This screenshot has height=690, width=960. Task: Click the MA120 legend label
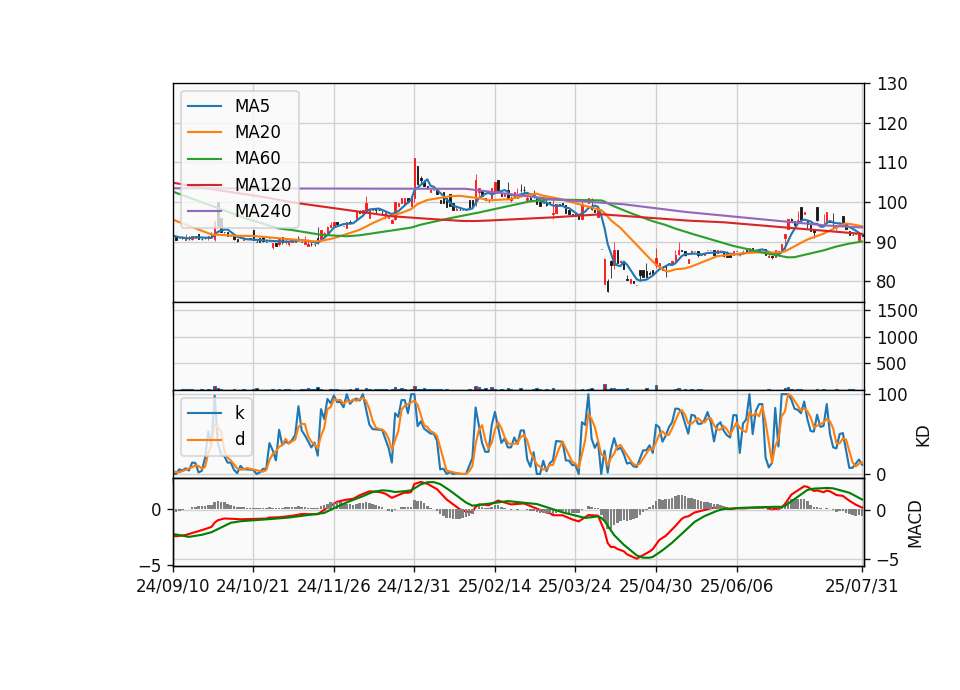pyautogui.click(x=263, y=185)
